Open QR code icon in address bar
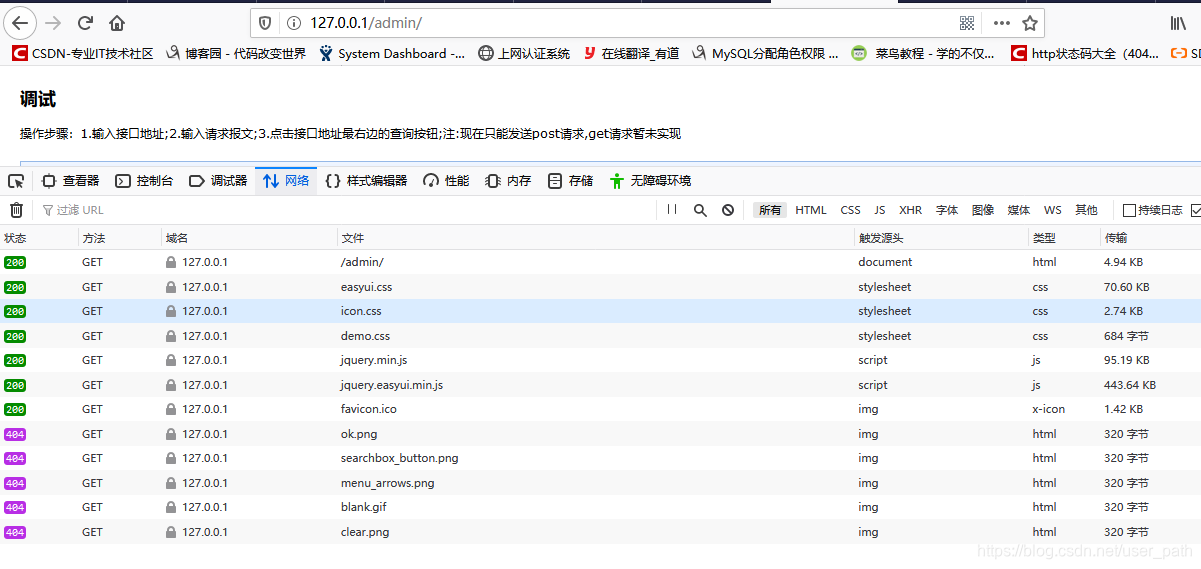The width and height of the screenshot is (1201, 569). click(967, 22)
